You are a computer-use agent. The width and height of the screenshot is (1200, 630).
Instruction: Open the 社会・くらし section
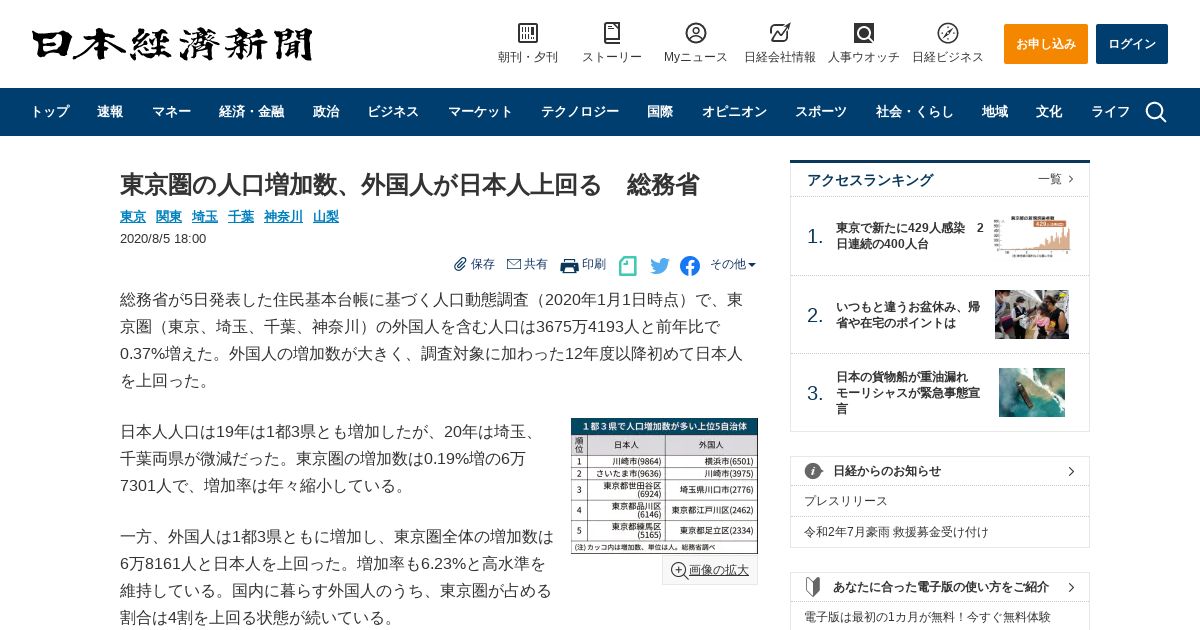915,112
